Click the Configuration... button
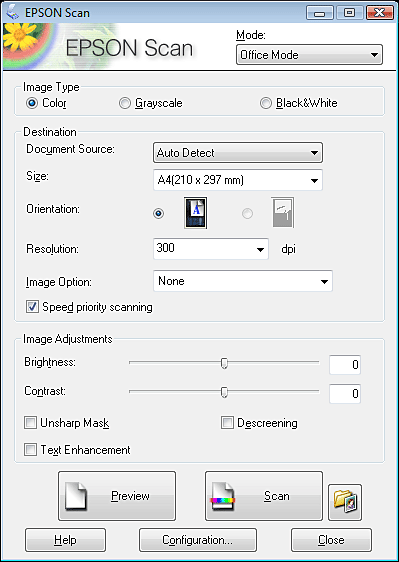This screenshot has width=399, height=562. (x=198, y=540)
